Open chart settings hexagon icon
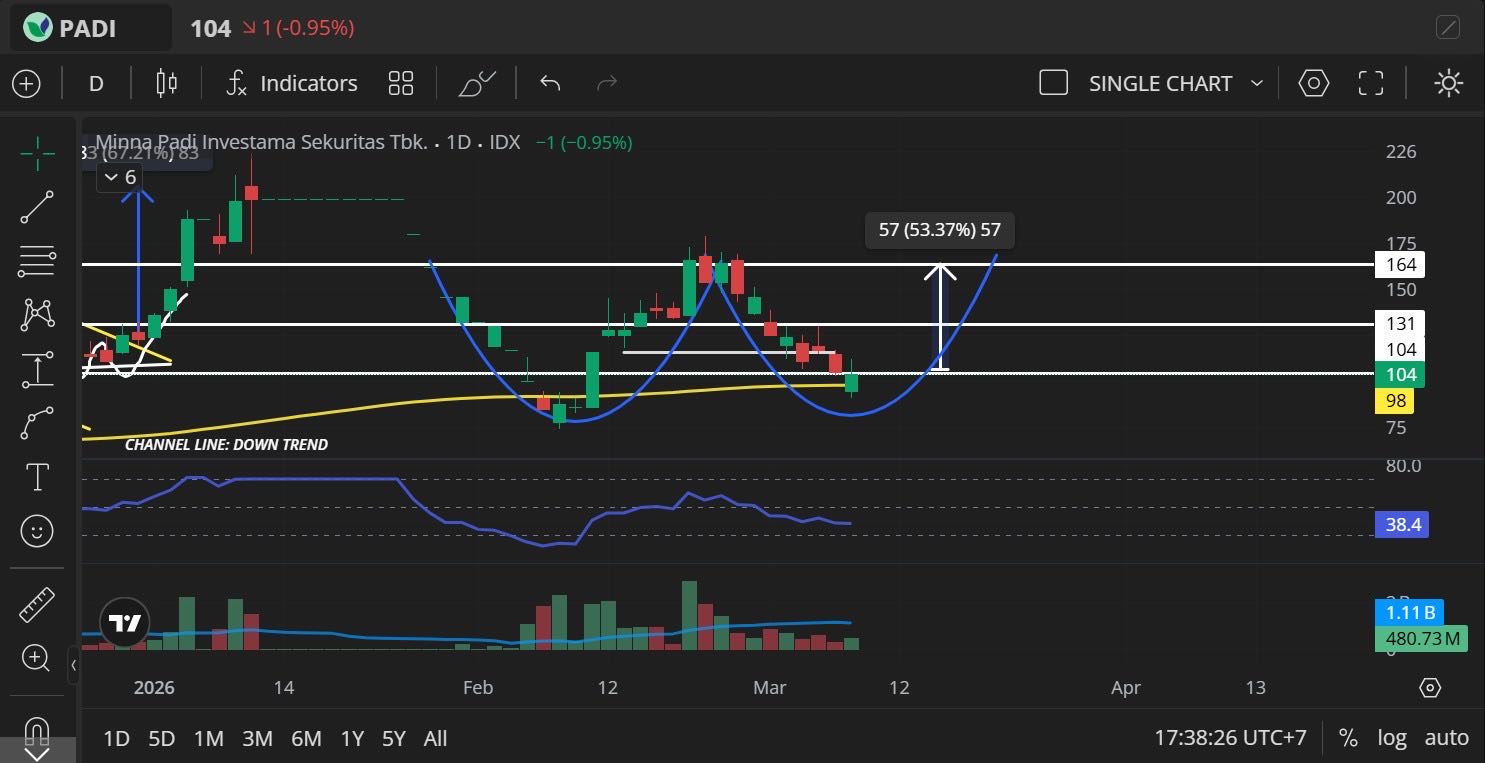 [1313, 83]
